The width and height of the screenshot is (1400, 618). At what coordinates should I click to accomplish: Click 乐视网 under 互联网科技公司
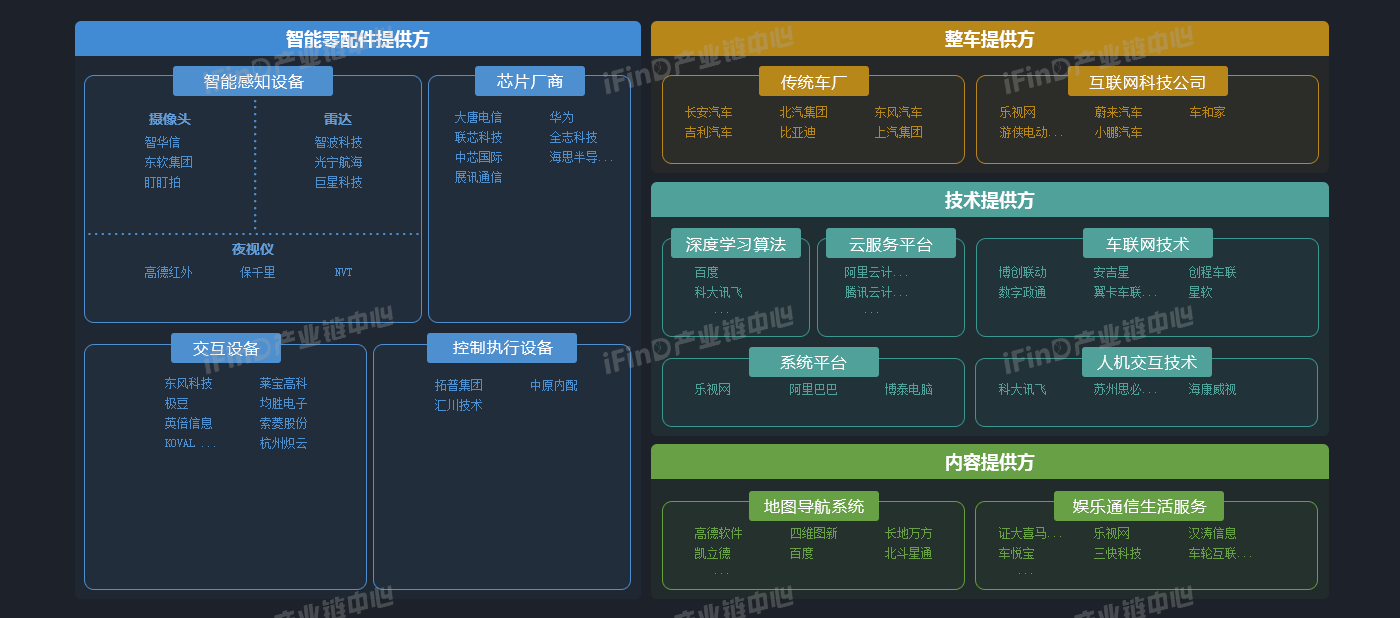[1017, 112]
